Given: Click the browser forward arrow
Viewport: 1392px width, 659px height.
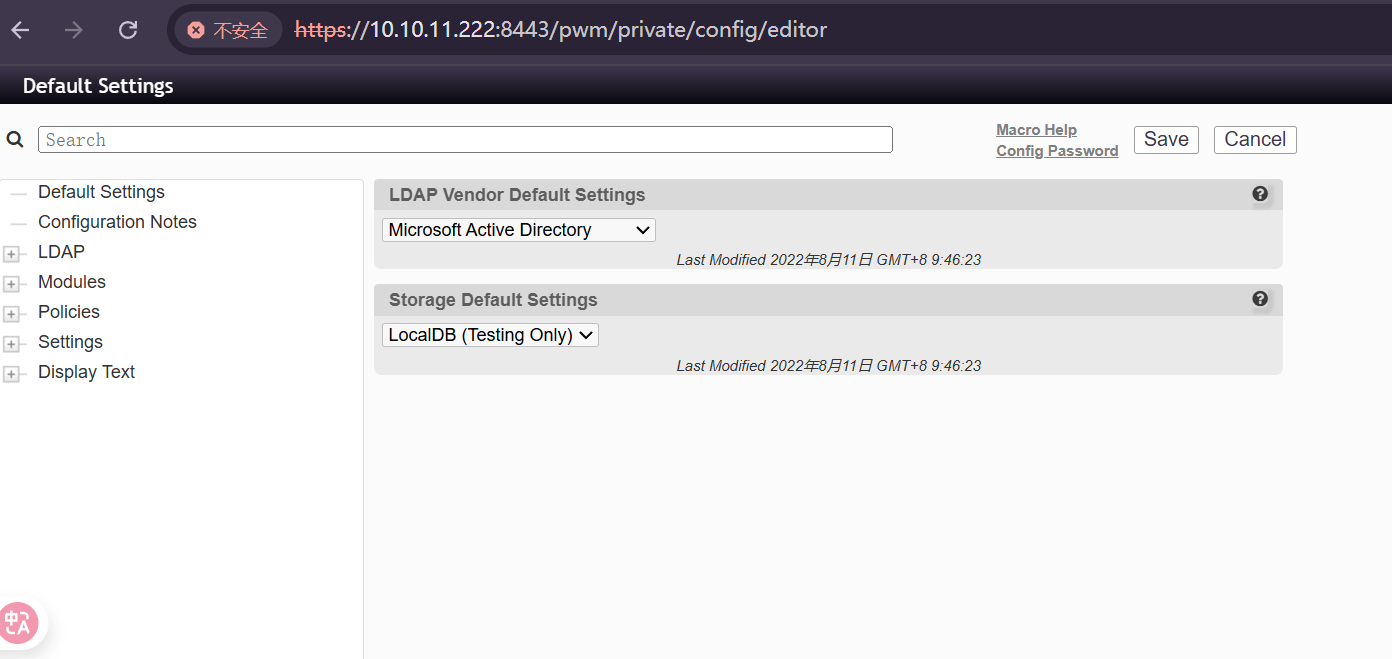Looking at the screenshot, I should coord(74,30).
